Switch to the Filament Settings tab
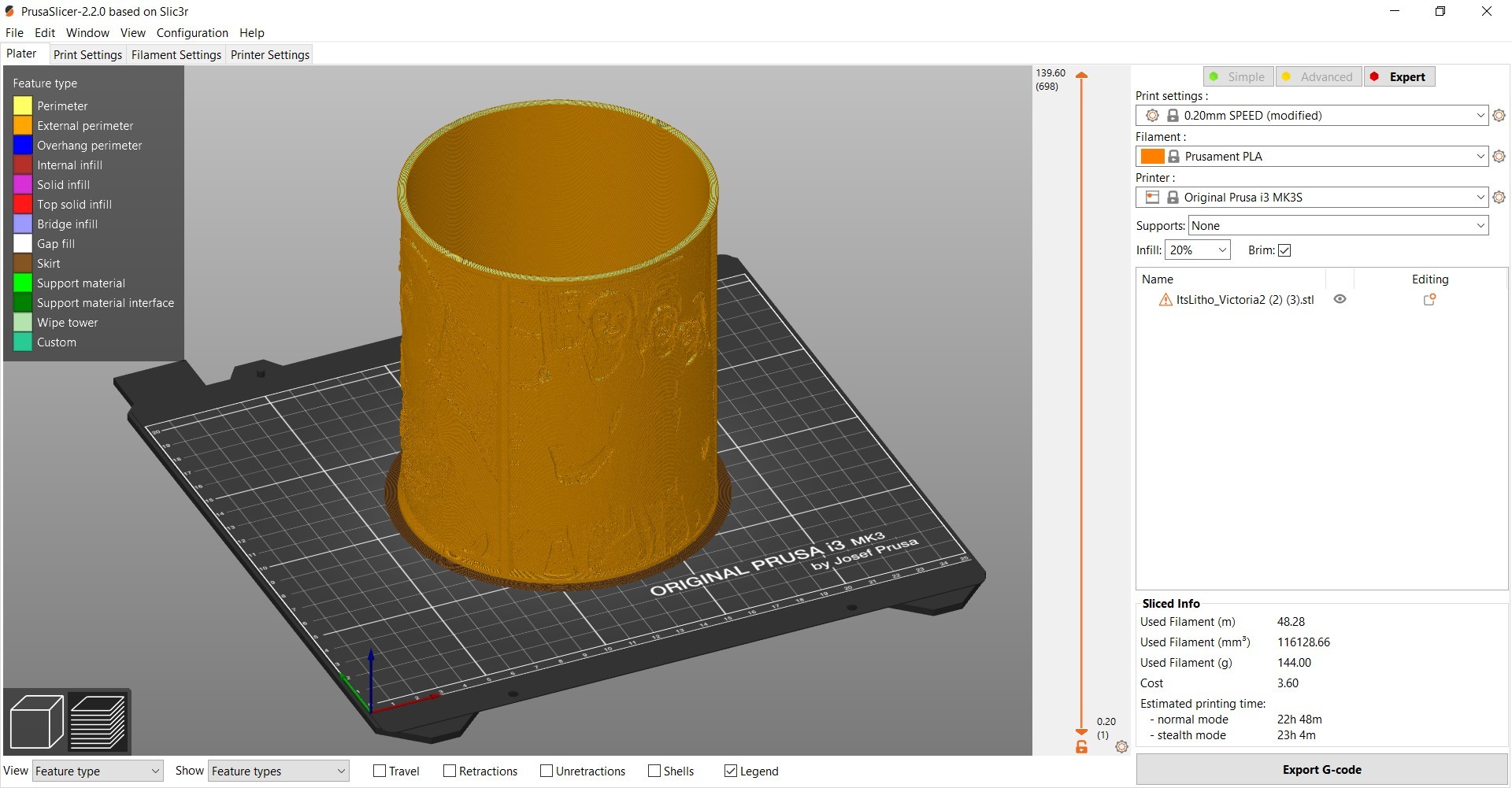 click(x=176, y=55)
